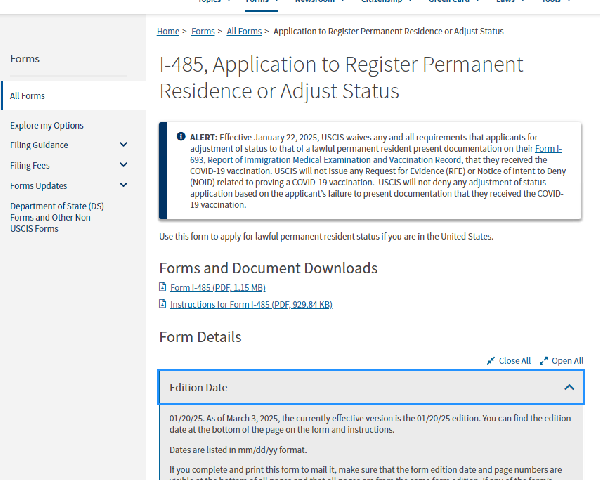Click the Edition Date chevron up icon
This screenshot has height=480, width=600.
pyautogui.click(x=569, y=387)
